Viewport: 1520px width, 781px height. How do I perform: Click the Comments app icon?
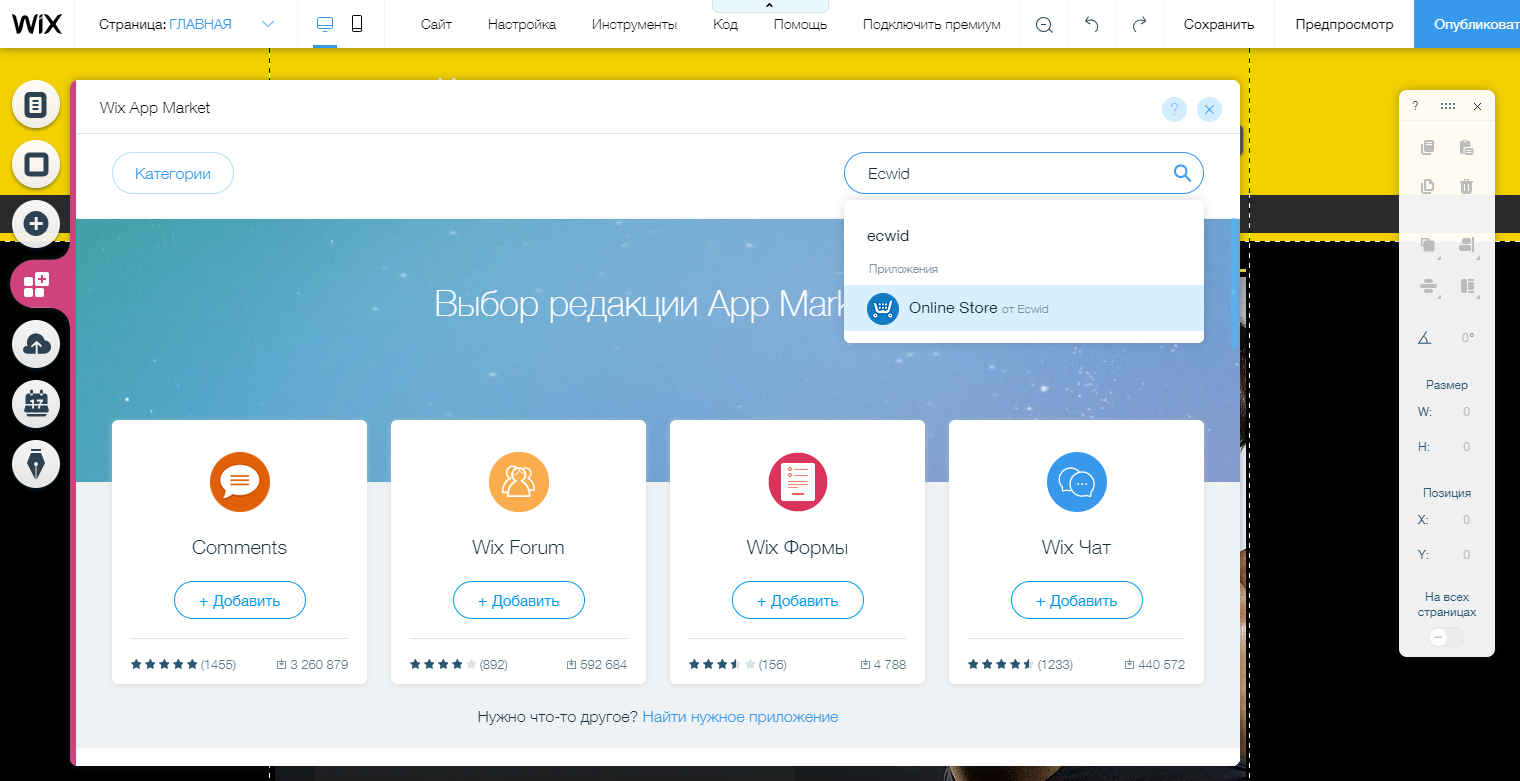[x=240, y=482]
